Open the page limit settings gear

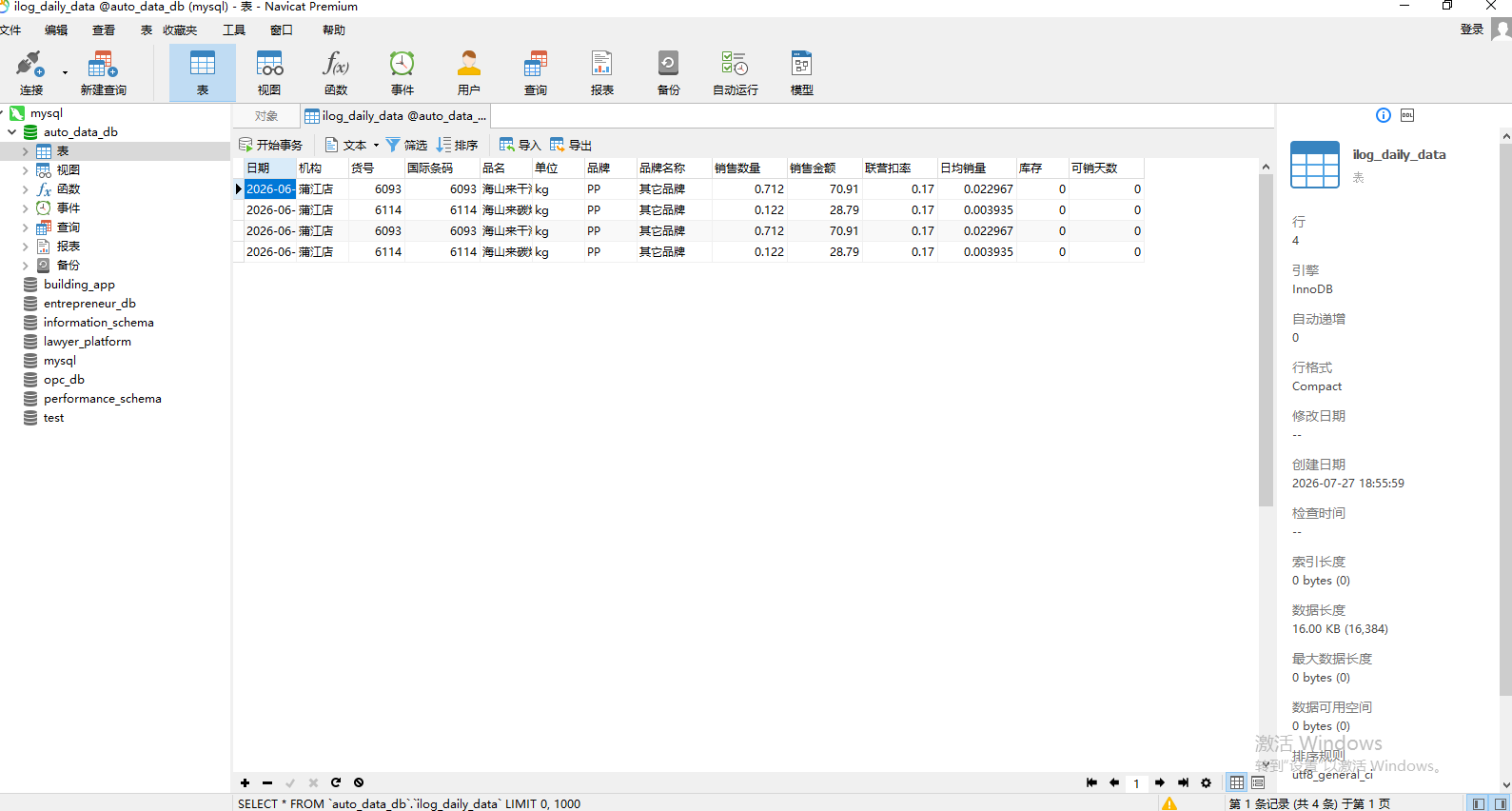(1206, 782)
